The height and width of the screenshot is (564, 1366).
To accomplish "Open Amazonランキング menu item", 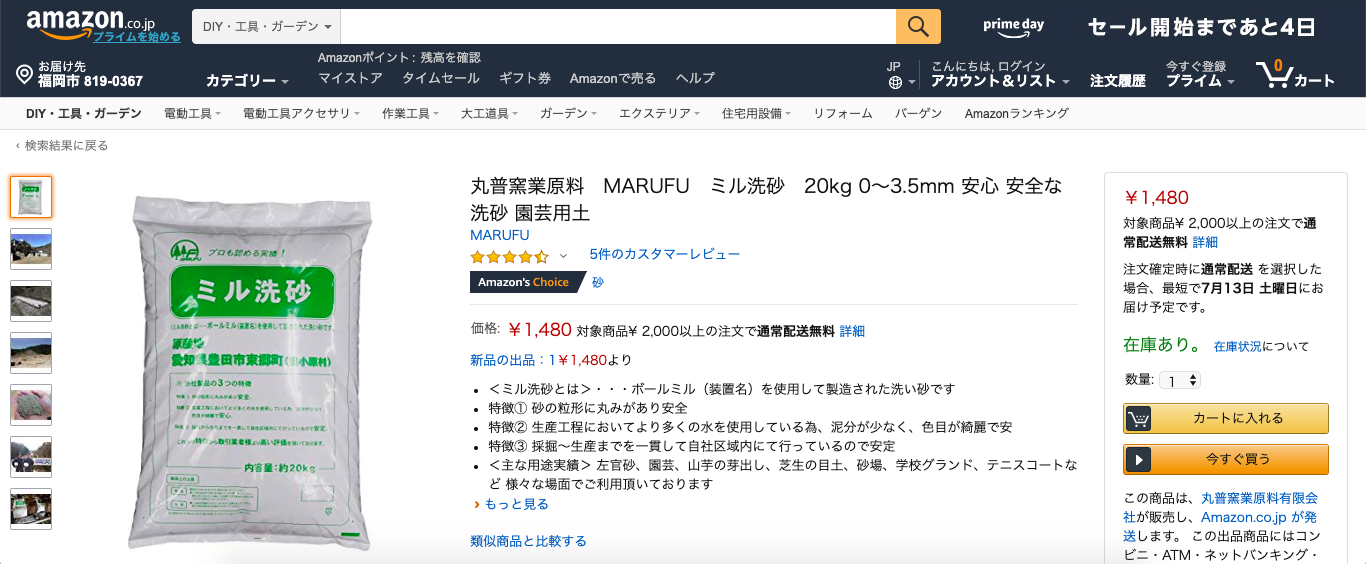I will point(1016,114).
